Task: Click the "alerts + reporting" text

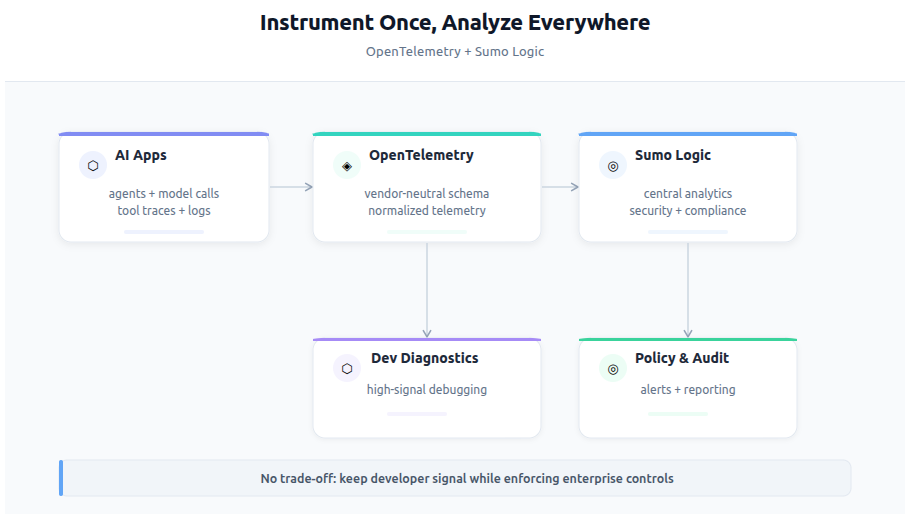Action: [688, 390]
